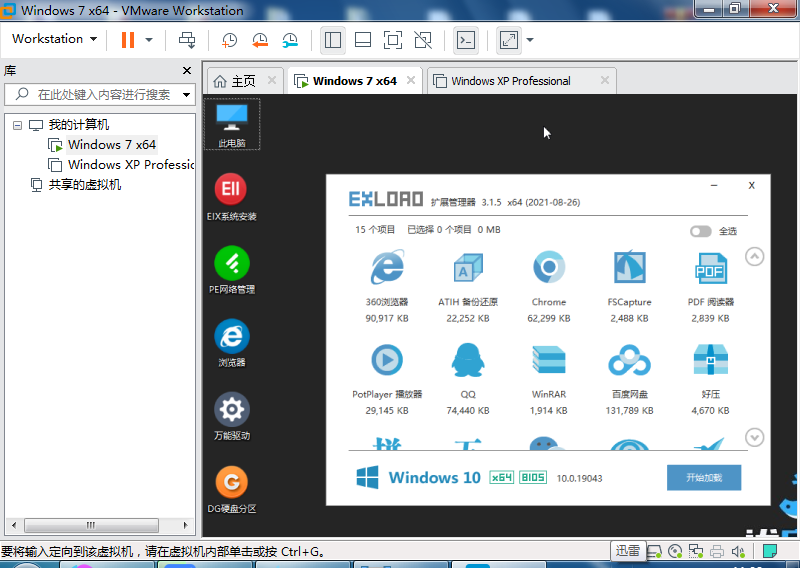Open EIX系统安装 desktop icon

231,197
